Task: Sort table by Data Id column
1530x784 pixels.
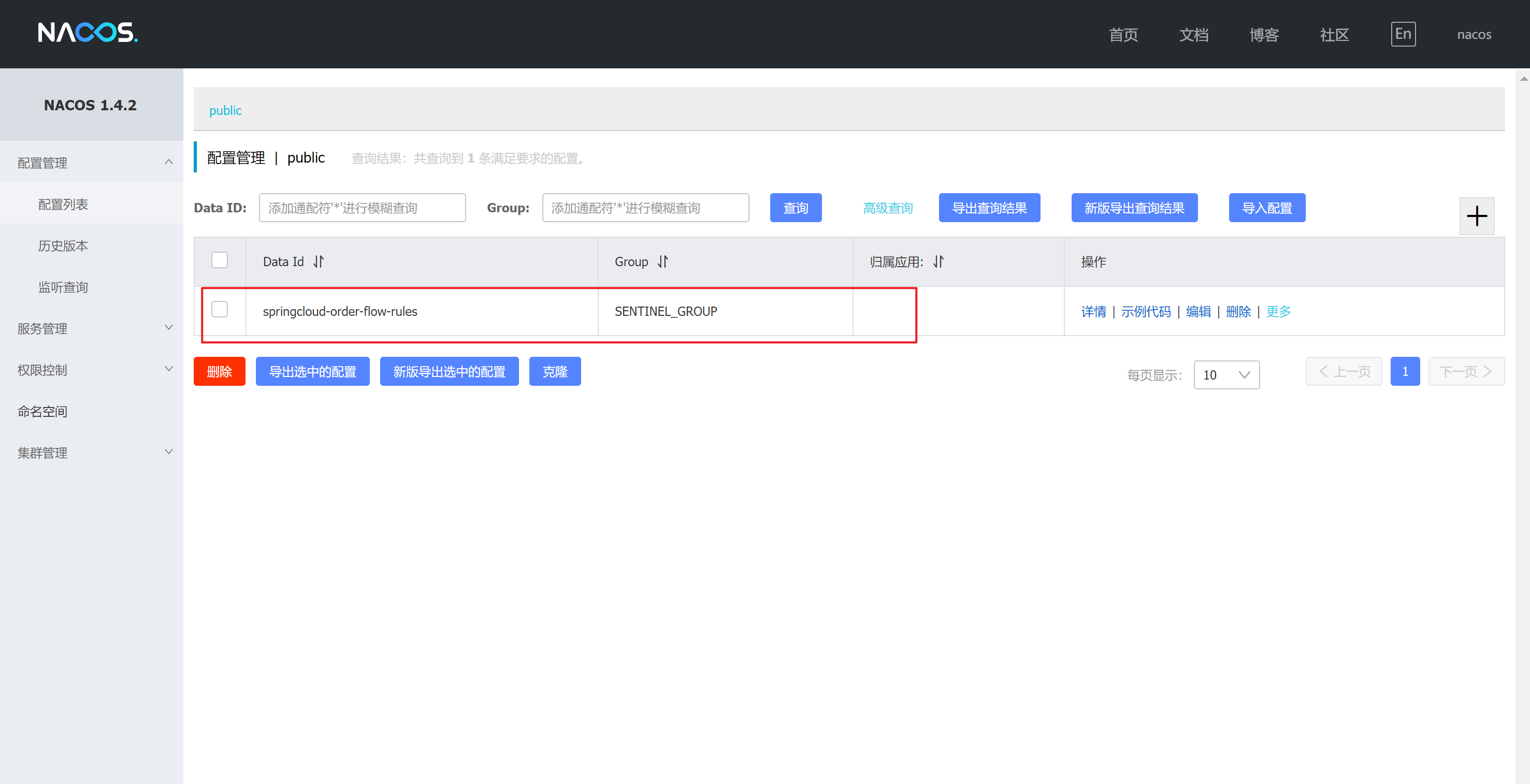Action: pyautogui.click(x=319, y=262)
